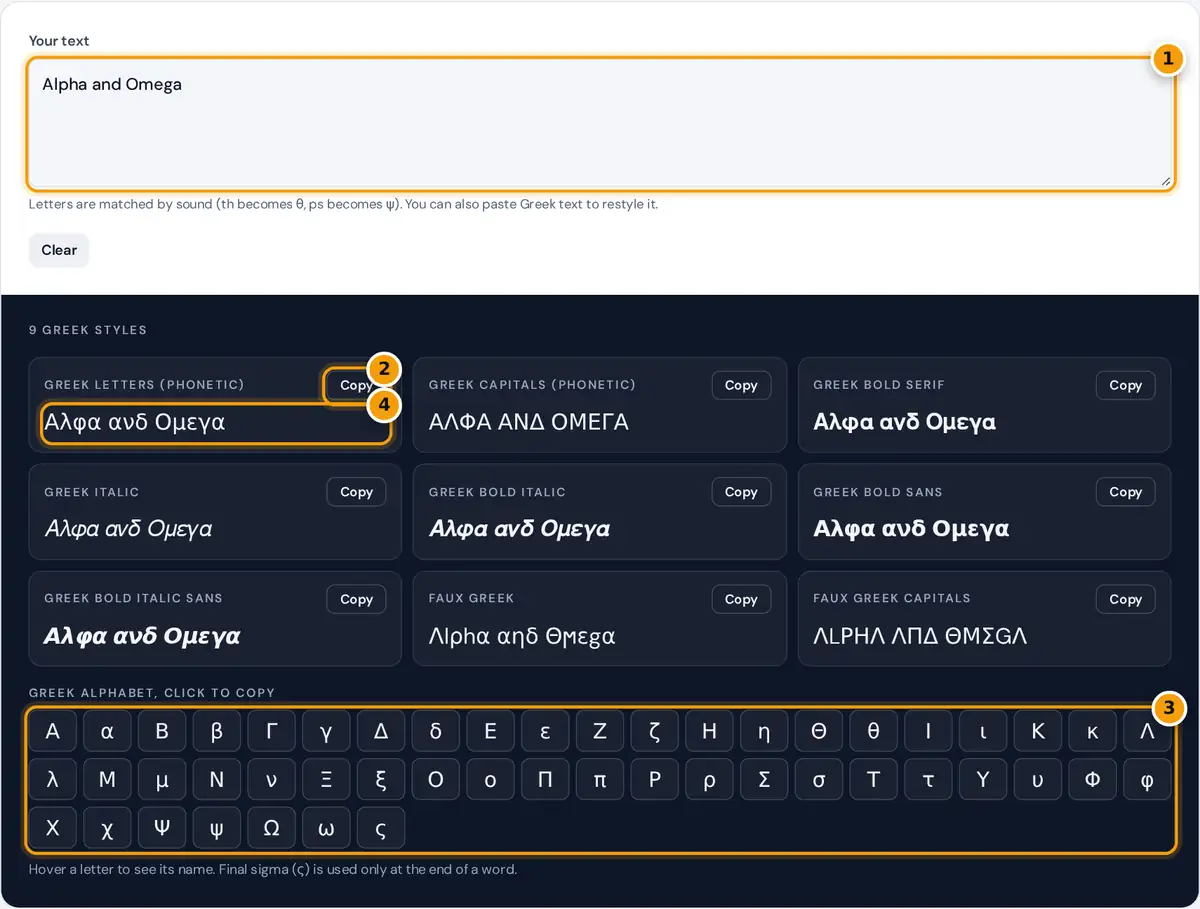Image resolution: width=1200 pixels, height=909 pixels.
Task: Copy lowercase kappa κ letter key
Action: coord(1092,731)
